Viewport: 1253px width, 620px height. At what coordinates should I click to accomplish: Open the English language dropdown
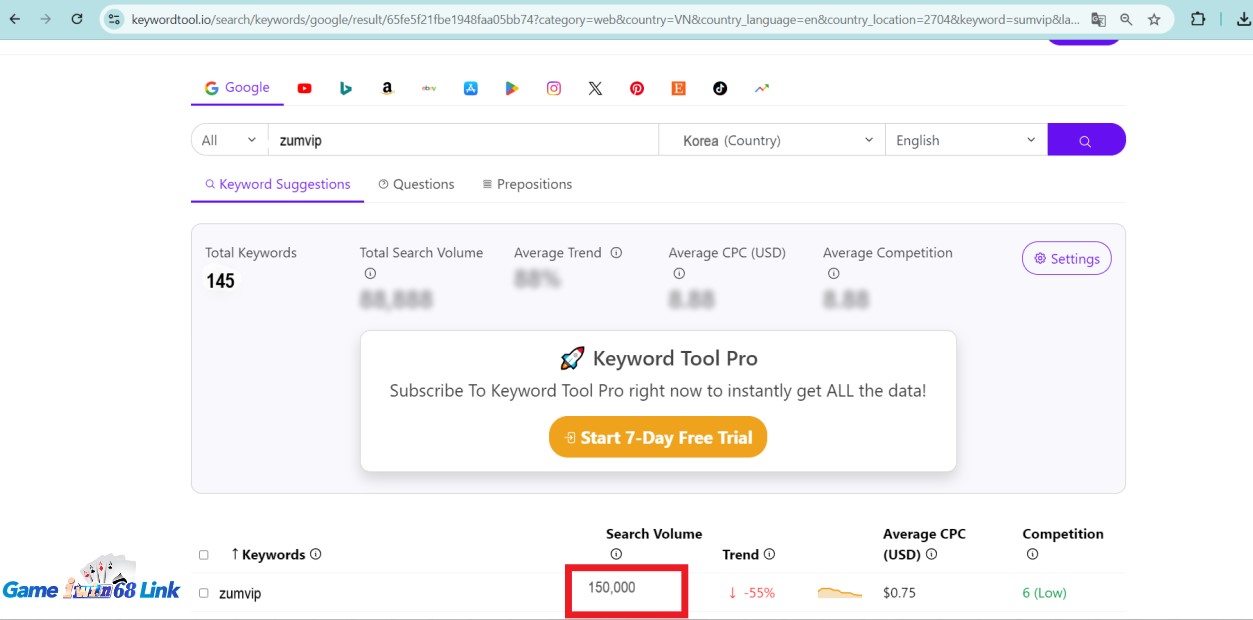963,140
